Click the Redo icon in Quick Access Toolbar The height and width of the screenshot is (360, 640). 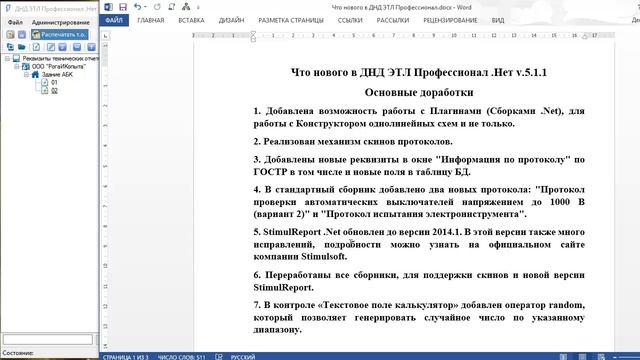click(x=157, y=7)
